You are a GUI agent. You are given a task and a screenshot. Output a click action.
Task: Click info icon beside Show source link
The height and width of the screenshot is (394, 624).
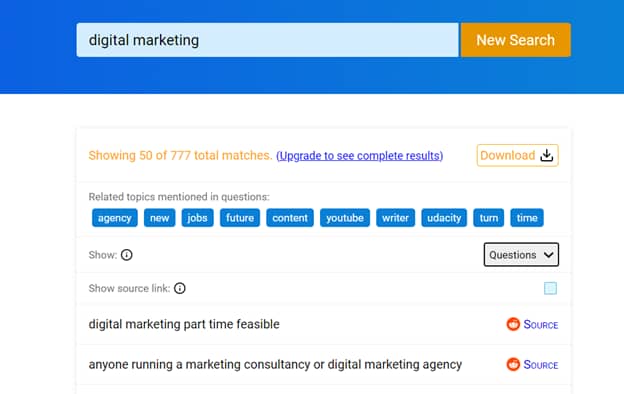179,288
